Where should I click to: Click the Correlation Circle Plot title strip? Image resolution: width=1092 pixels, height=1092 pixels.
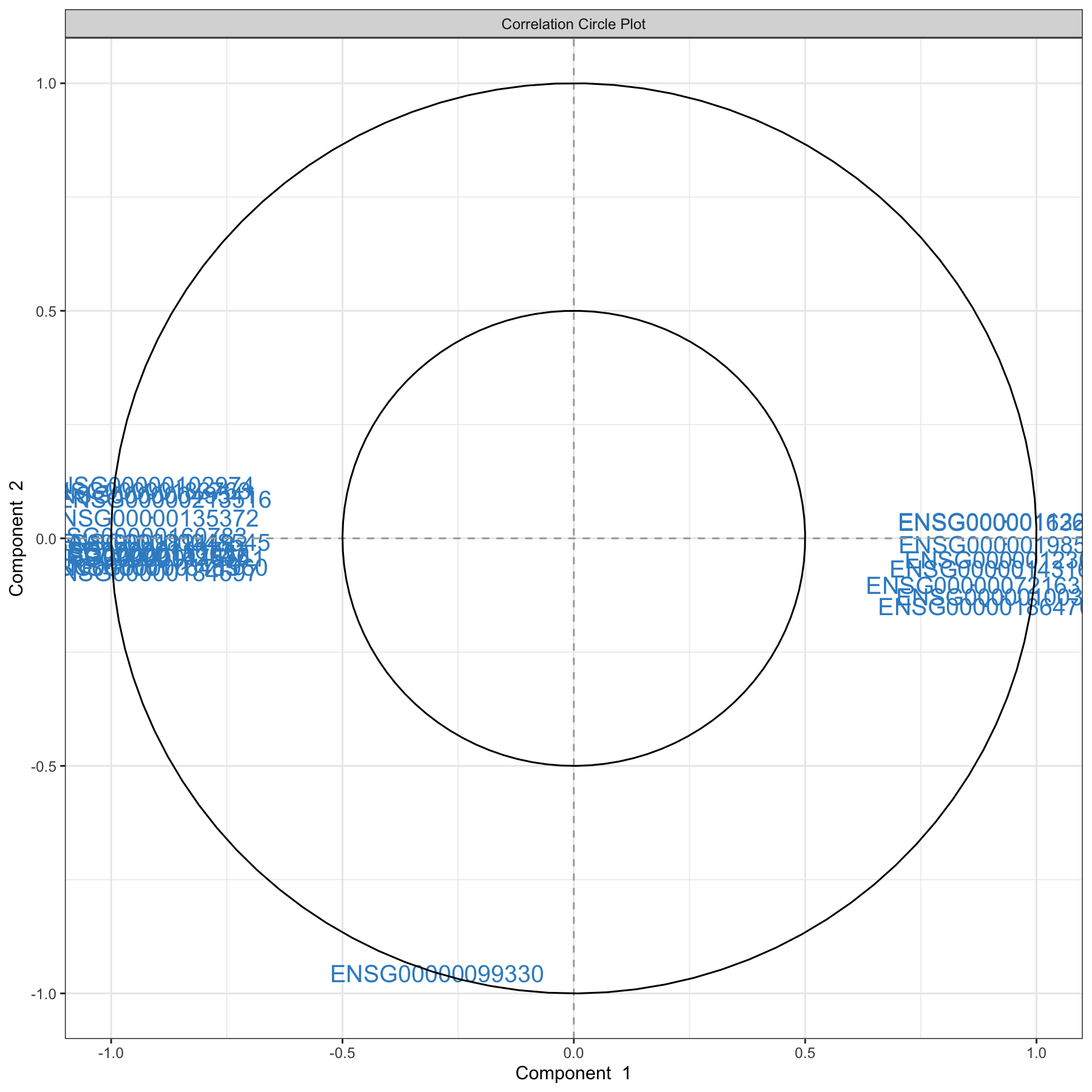click(x=573, y=24)
